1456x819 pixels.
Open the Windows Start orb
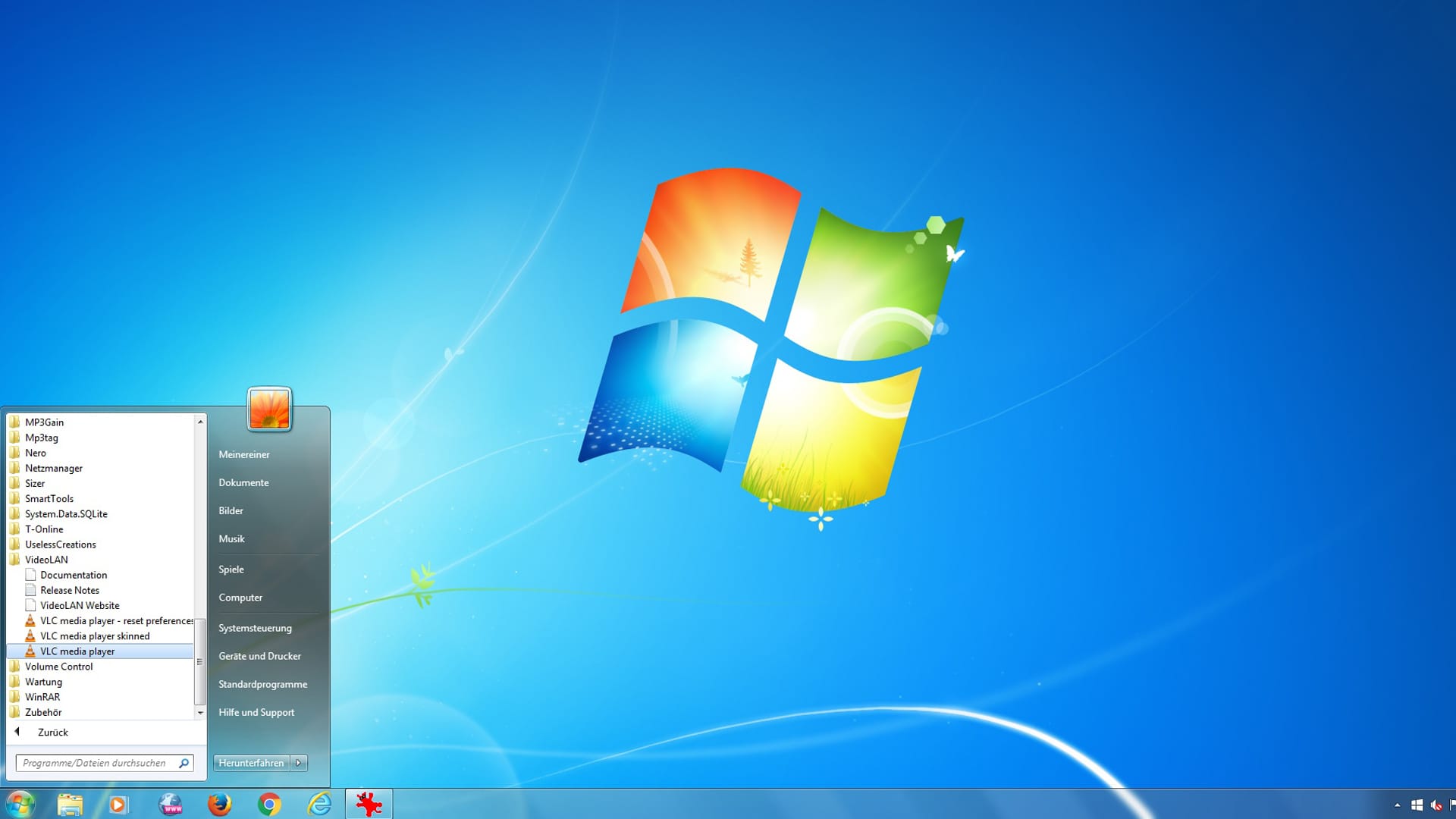click(20, 804)
